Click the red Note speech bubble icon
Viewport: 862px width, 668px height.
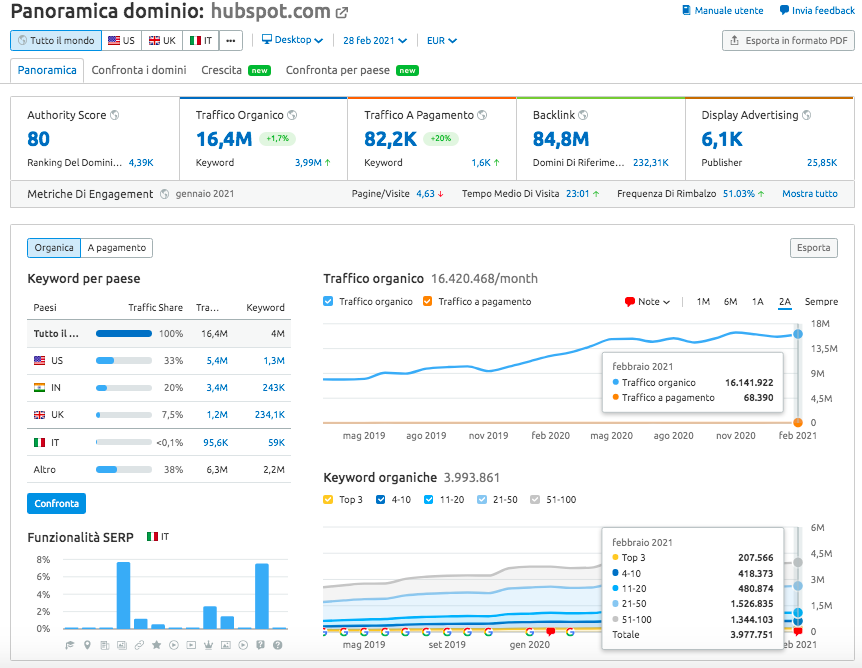[x=629, y=302]
